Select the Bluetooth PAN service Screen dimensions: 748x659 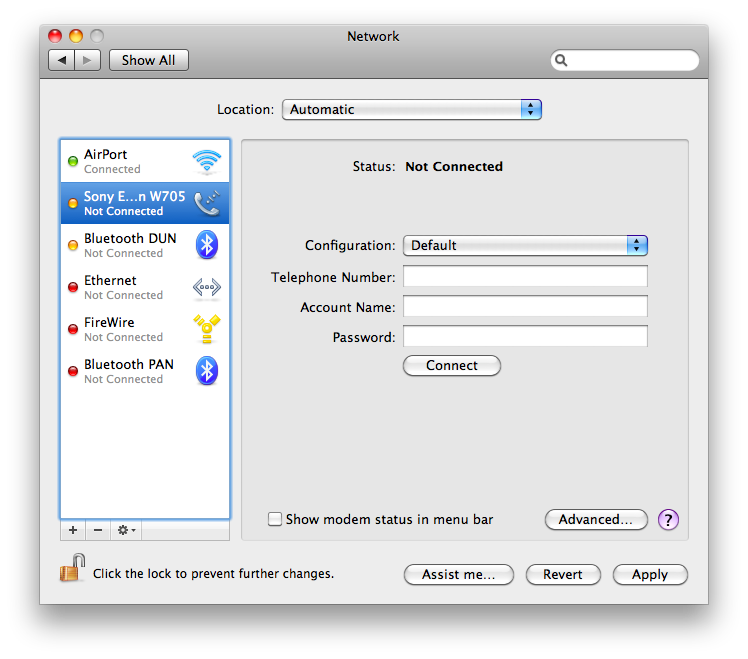(145, 371)
